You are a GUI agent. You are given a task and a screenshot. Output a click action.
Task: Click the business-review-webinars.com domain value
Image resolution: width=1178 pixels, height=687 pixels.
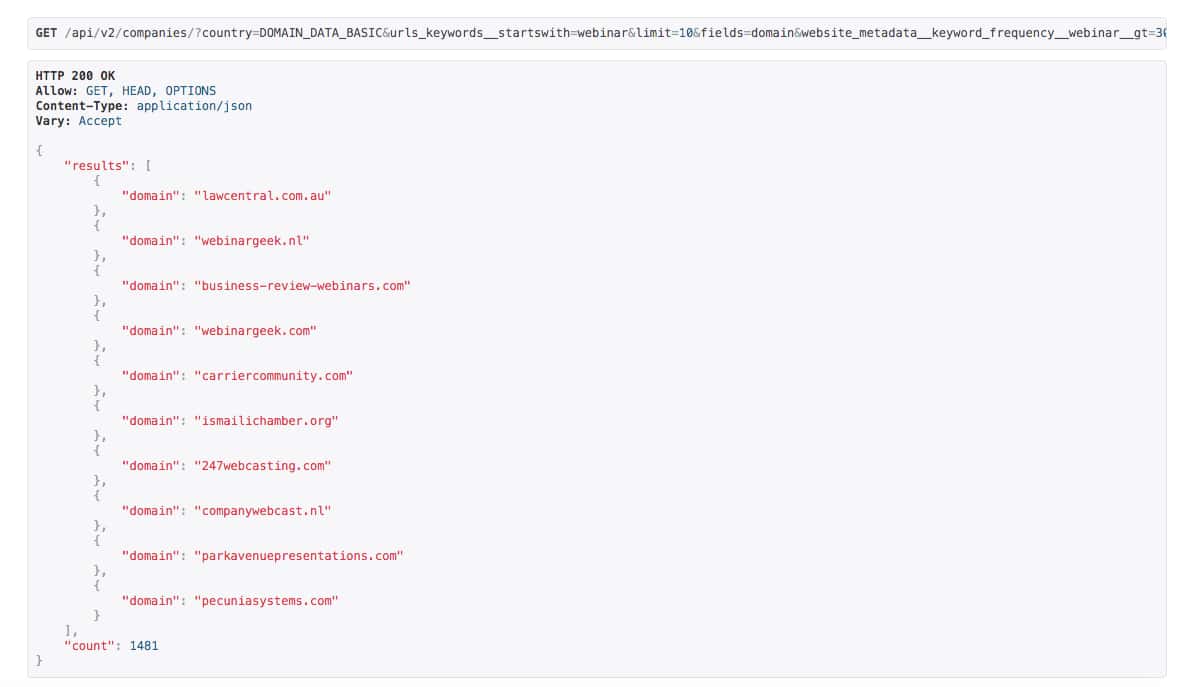302,285
